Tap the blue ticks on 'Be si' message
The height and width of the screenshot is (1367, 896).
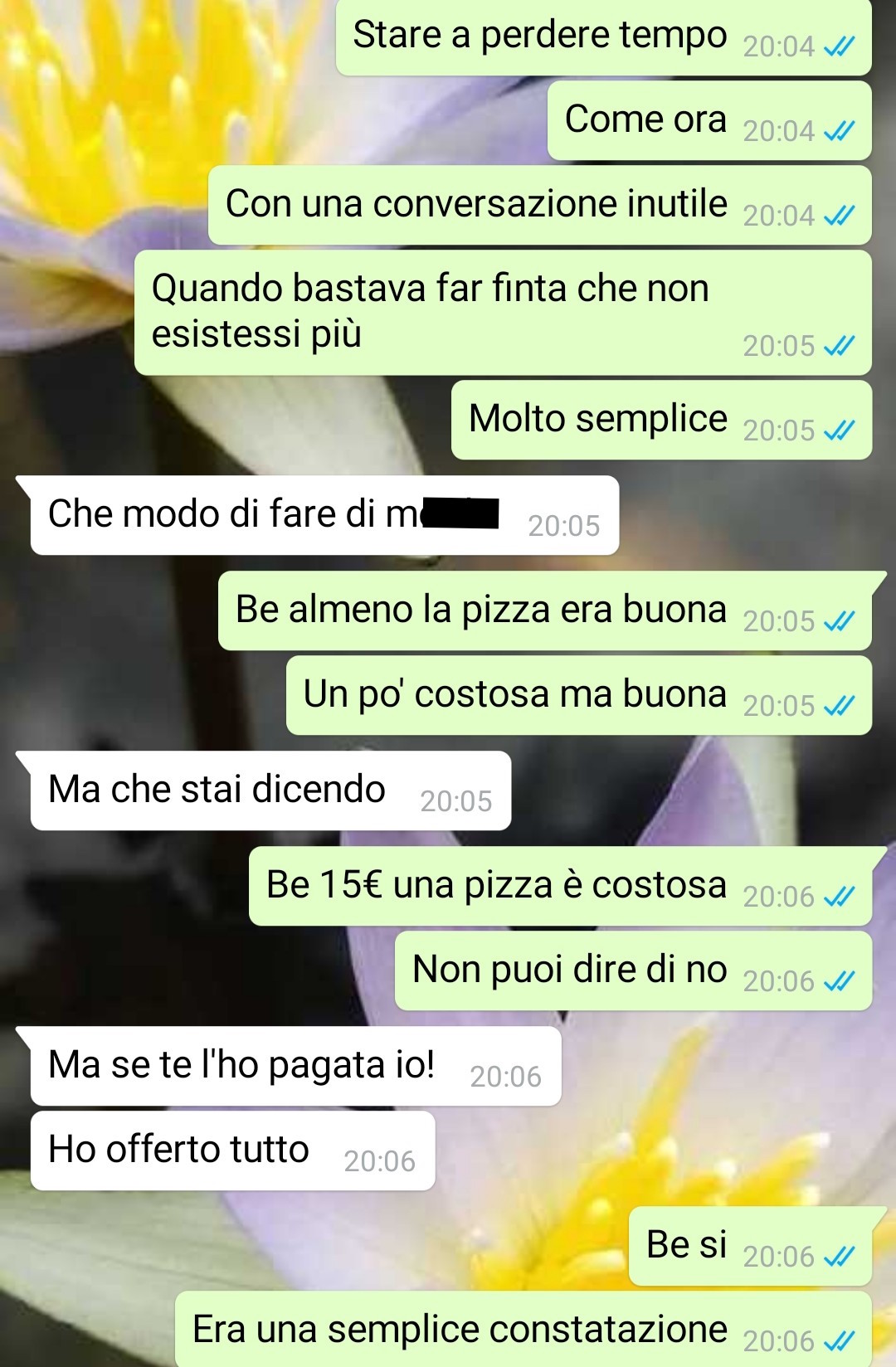(839, 1257)
